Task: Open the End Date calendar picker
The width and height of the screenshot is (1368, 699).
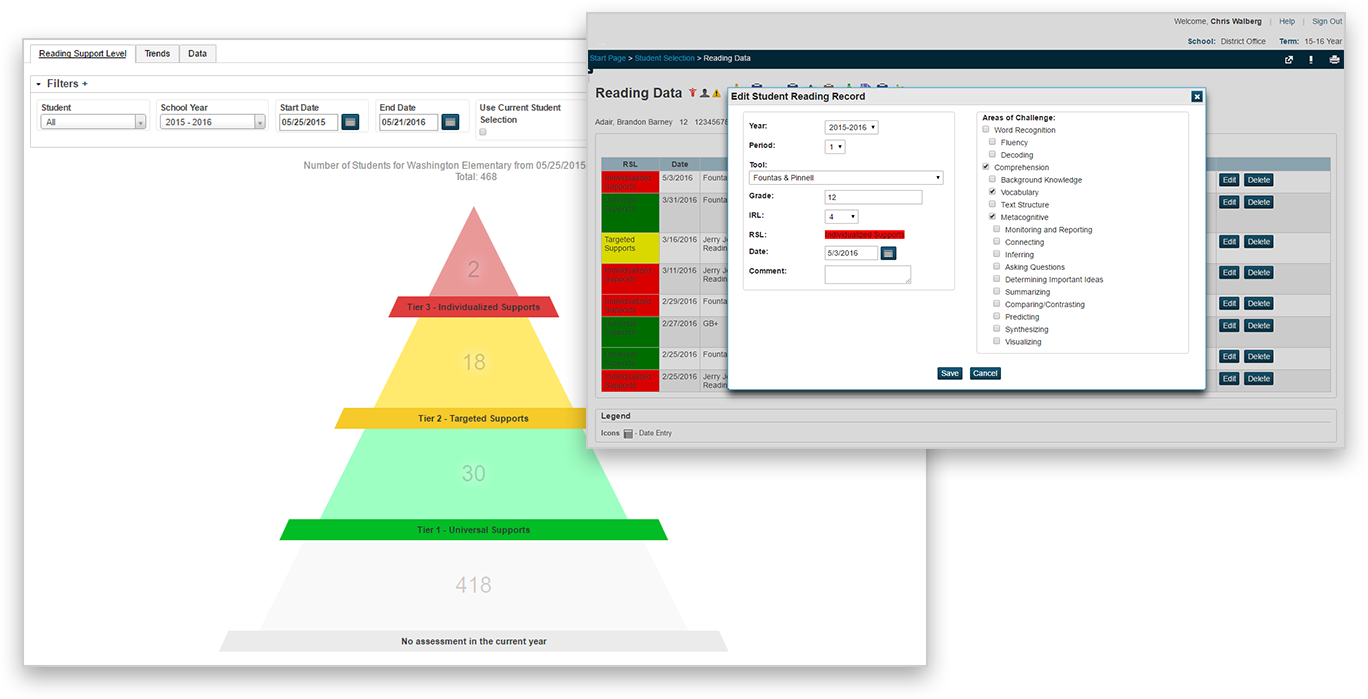Action: click(450, 122)
